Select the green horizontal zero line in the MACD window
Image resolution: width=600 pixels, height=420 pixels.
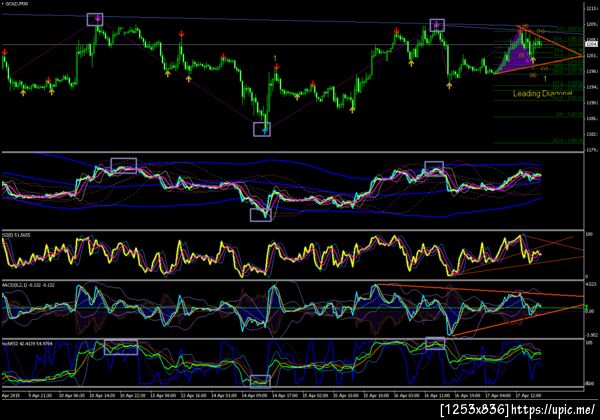tap(293, 308)
